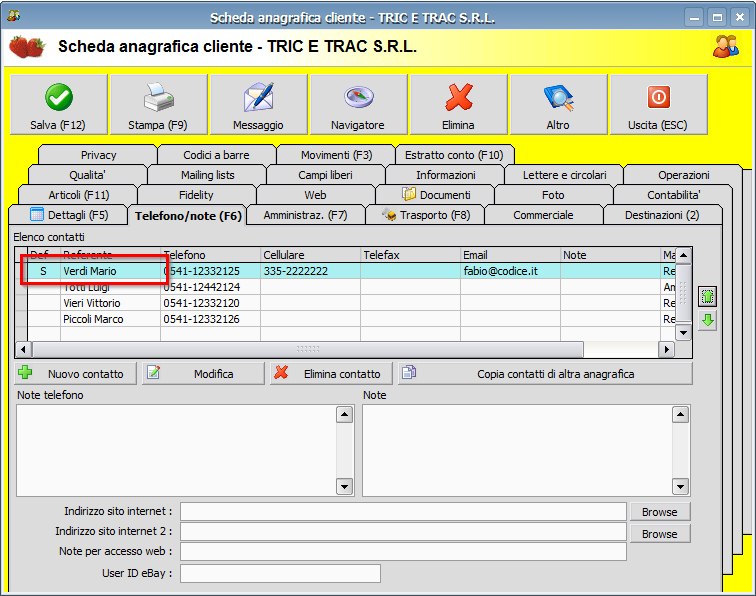Open the Codici a barre tab
756x596 pixels.
tap(216, 155)
